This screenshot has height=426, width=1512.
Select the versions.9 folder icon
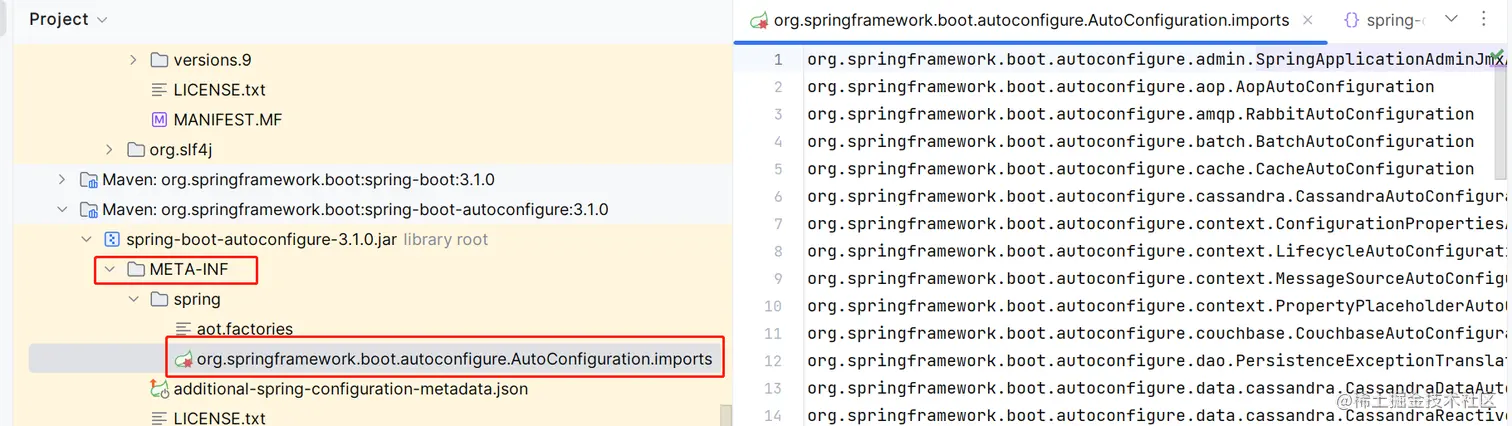(159, 60)
